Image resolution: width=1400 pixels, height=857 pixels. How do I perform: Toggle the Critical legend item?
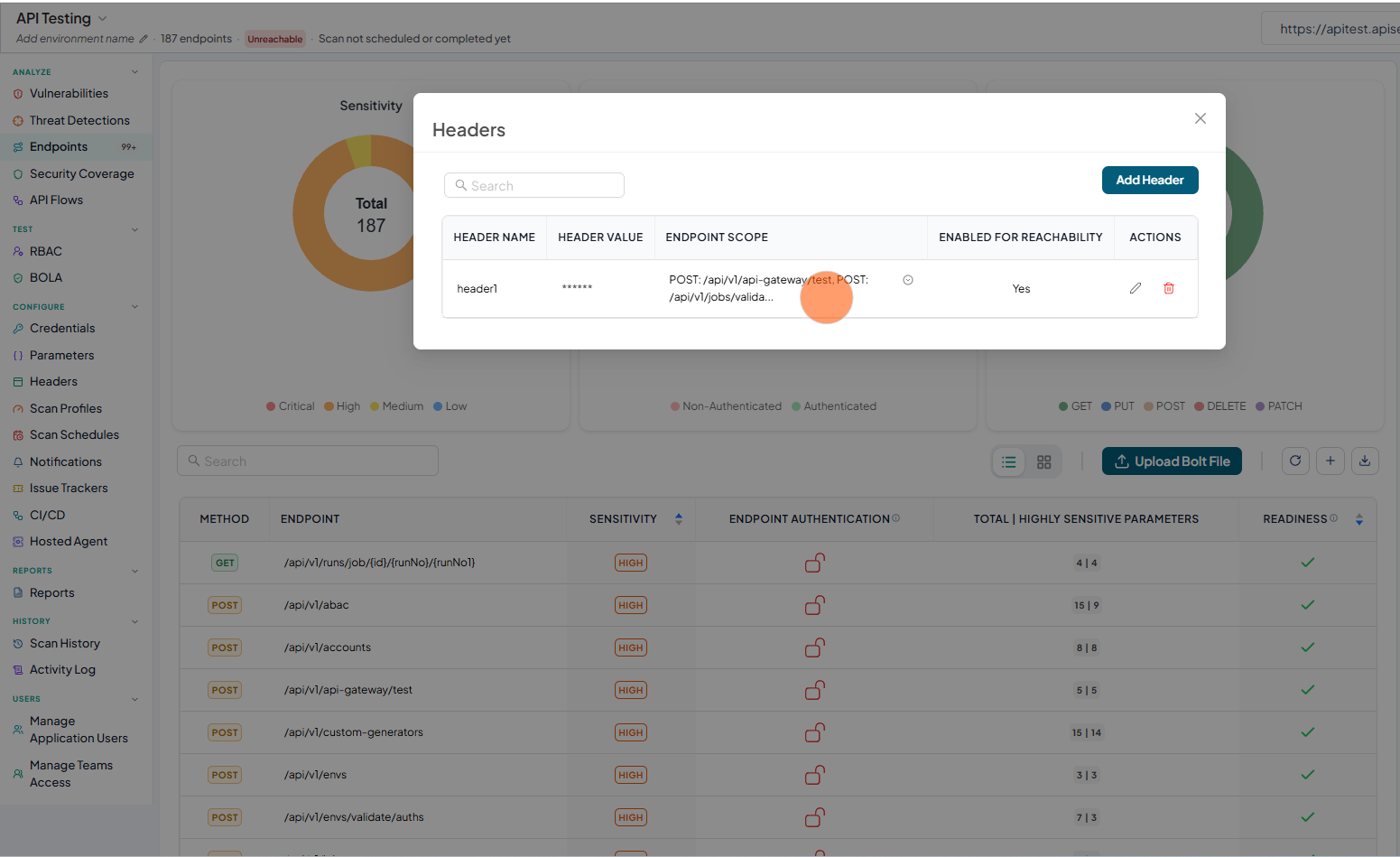(291, 406)
